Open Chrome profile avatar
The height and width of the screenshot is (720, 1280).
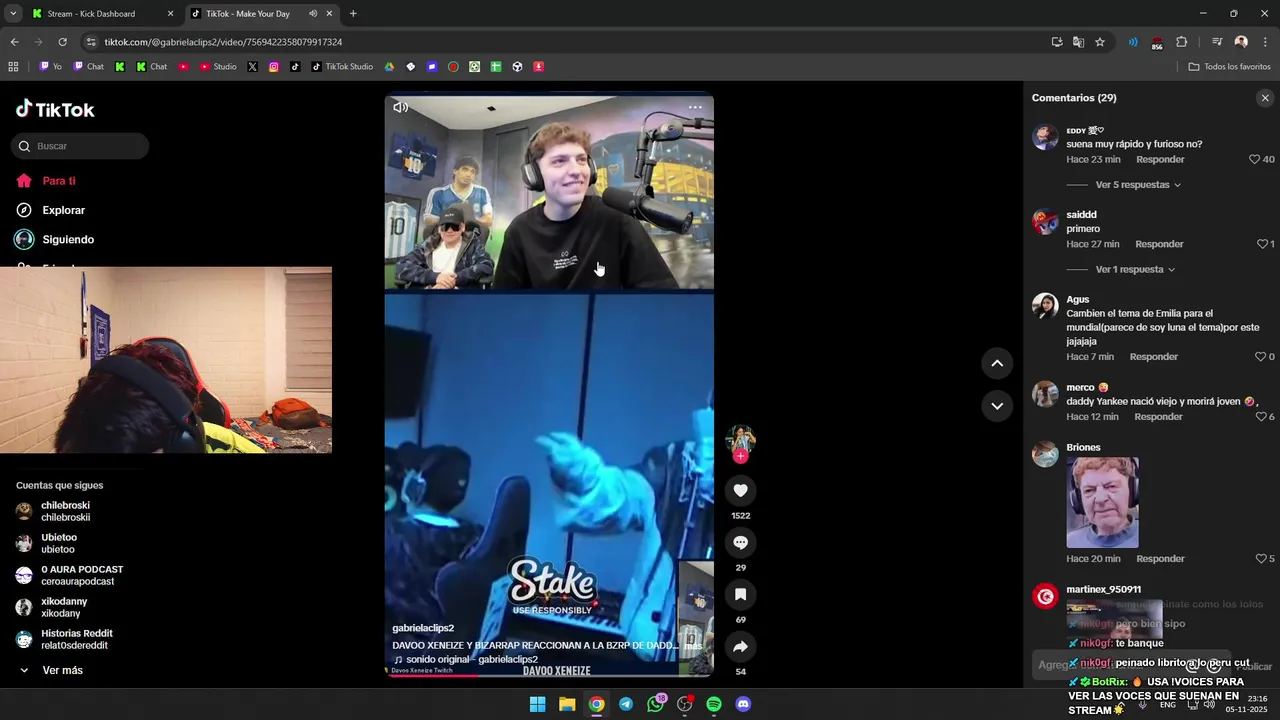1241,42
